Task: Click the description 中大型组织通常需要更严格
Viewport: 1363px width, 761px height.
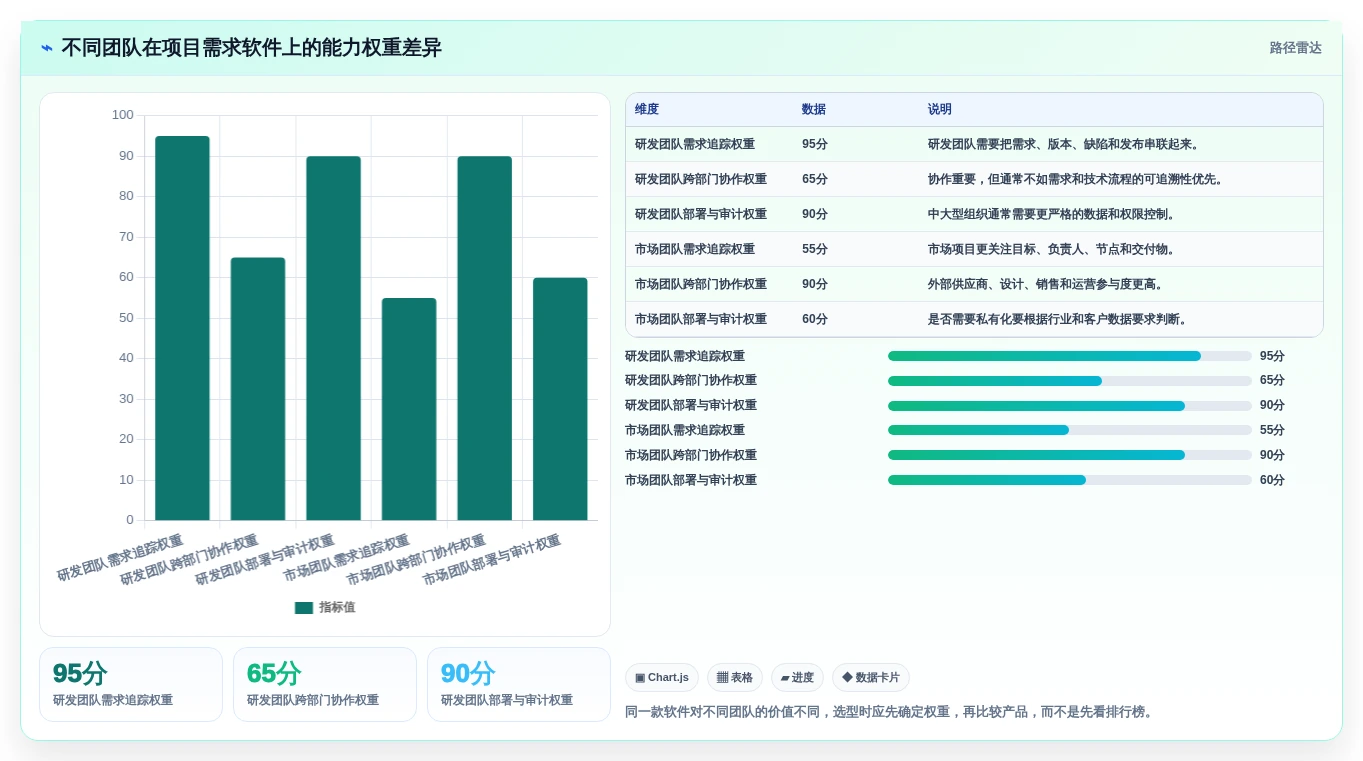Action: coord(1052,214)
